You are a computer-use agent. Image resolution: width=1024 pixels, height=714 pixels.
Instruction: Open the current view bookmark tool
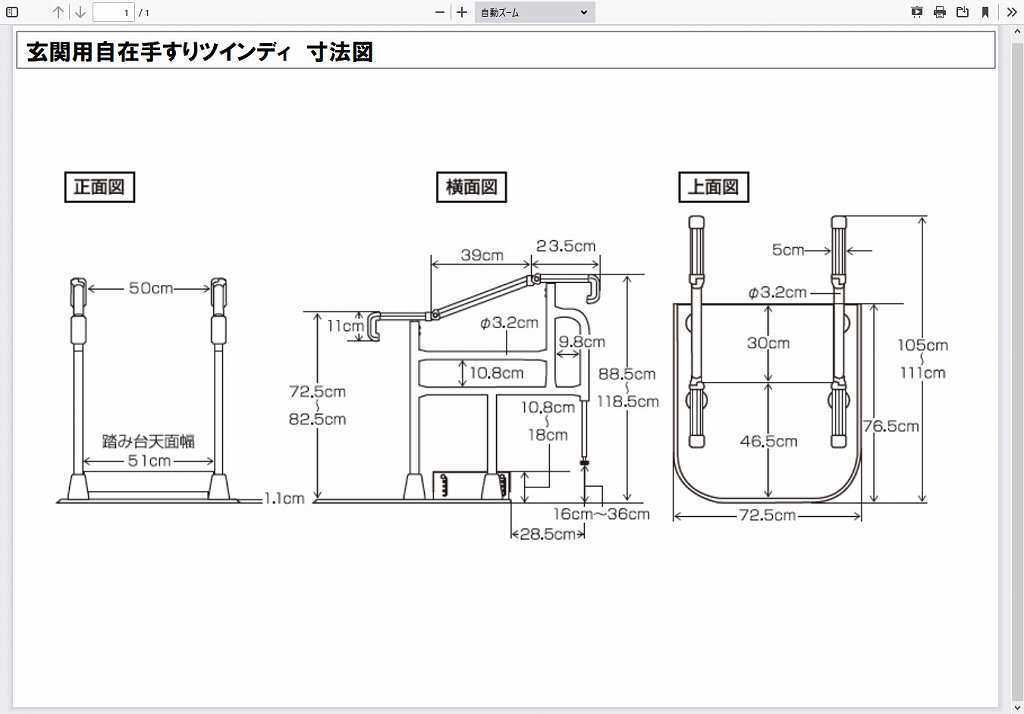point(985,12)
